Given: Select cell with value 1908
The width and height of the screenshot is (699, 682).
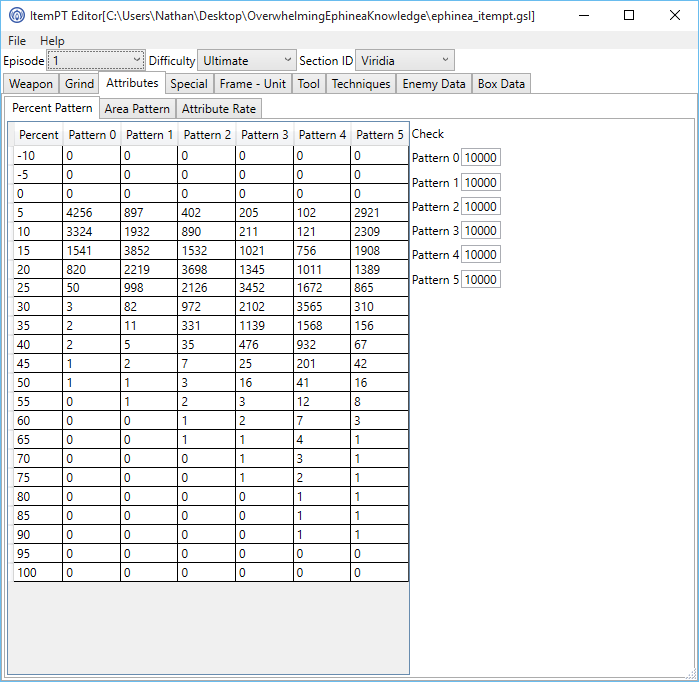Looking at the screenshot, I should [379, 251].
